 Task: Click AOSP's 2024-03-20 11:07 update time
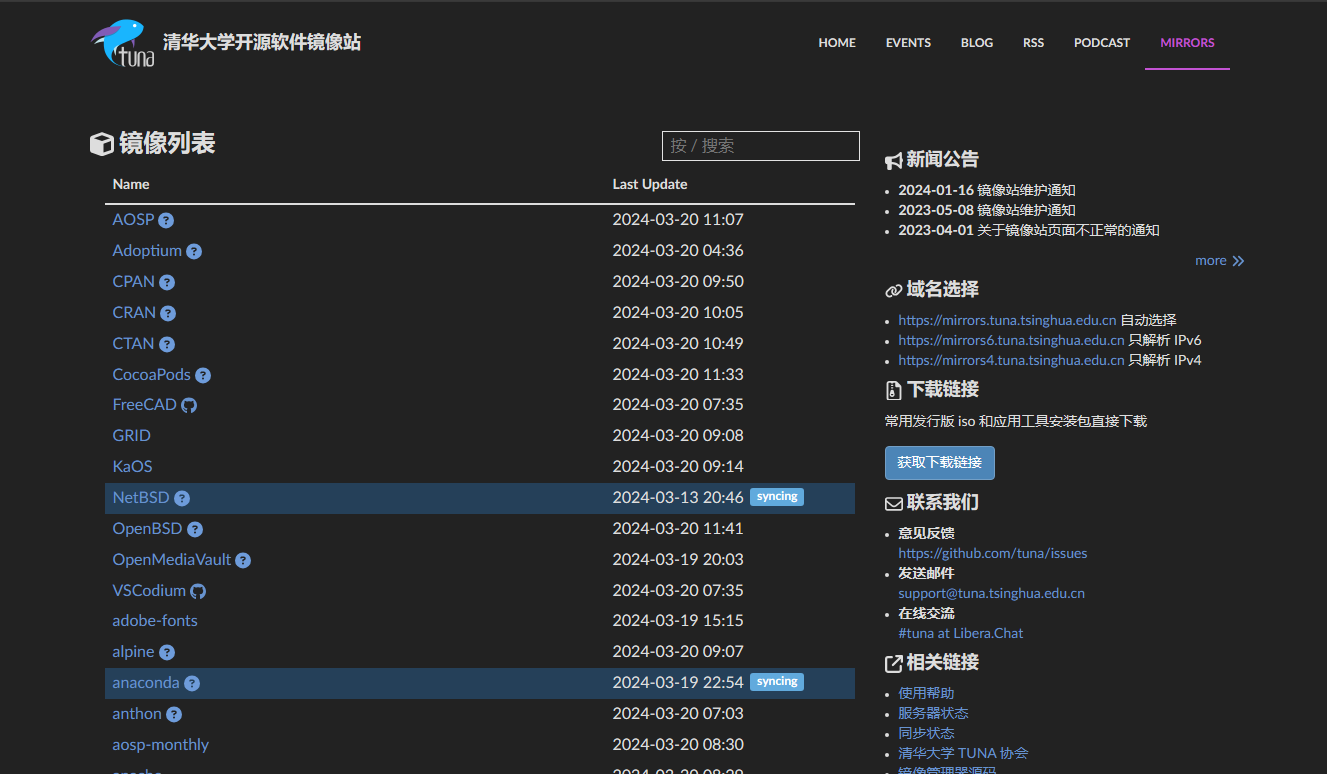678,220
